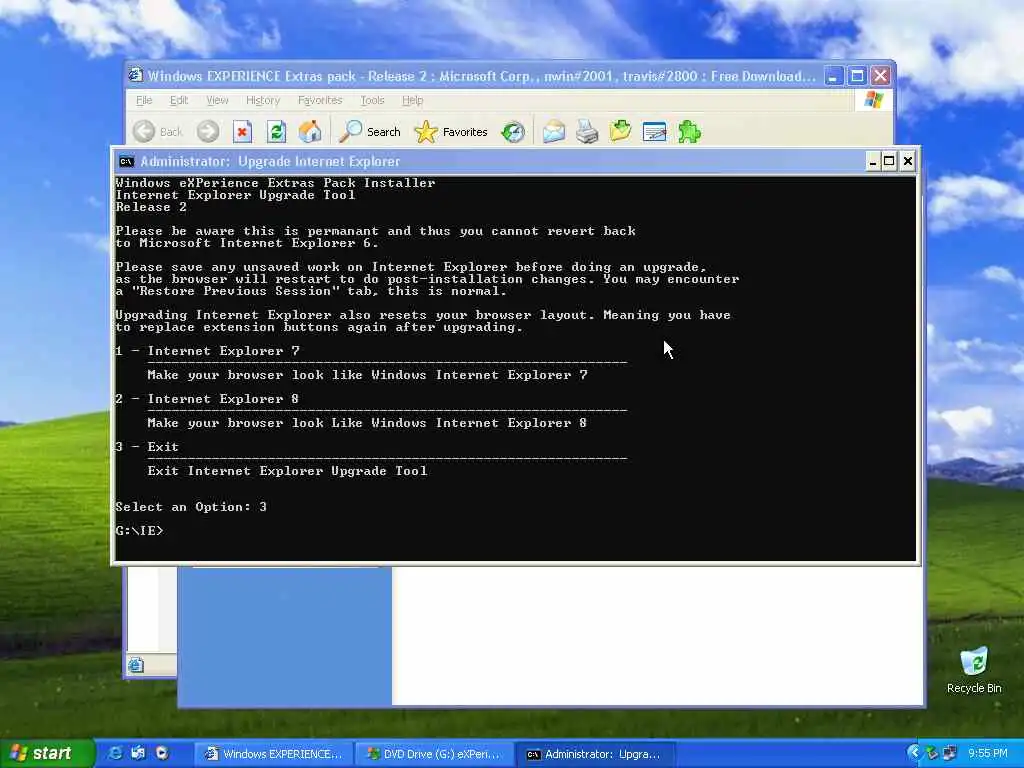Close the Windows EXPERIENCE browser window
This screenshot has height=768, width=1024.
pyautogui.click(x=880, y=76)
